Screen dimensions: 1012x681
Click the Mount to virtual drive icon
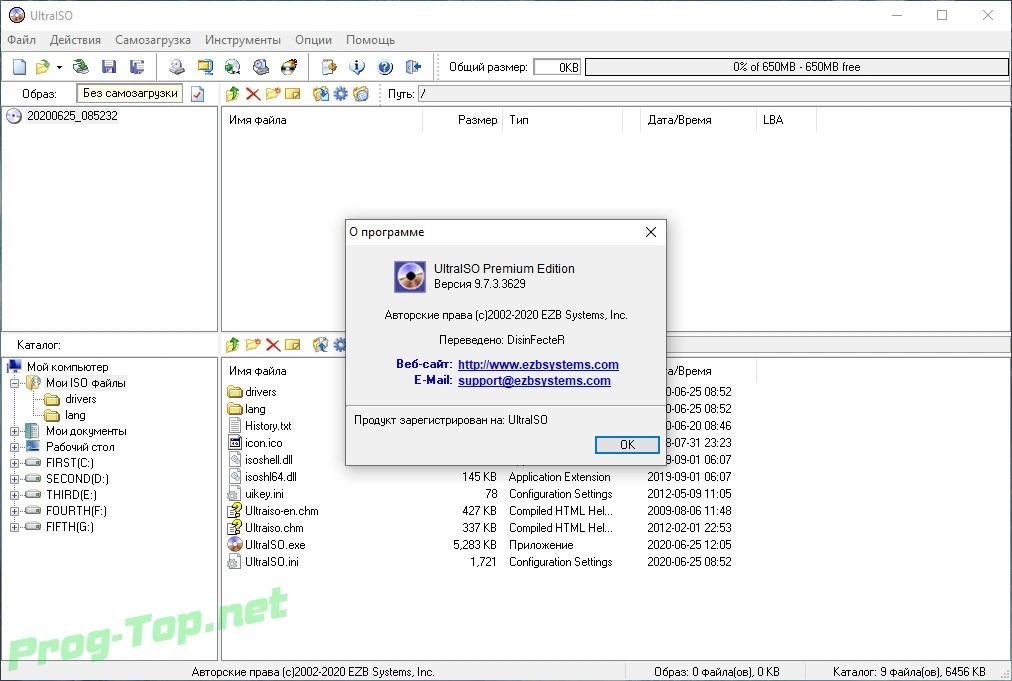(x=261, y=66)
